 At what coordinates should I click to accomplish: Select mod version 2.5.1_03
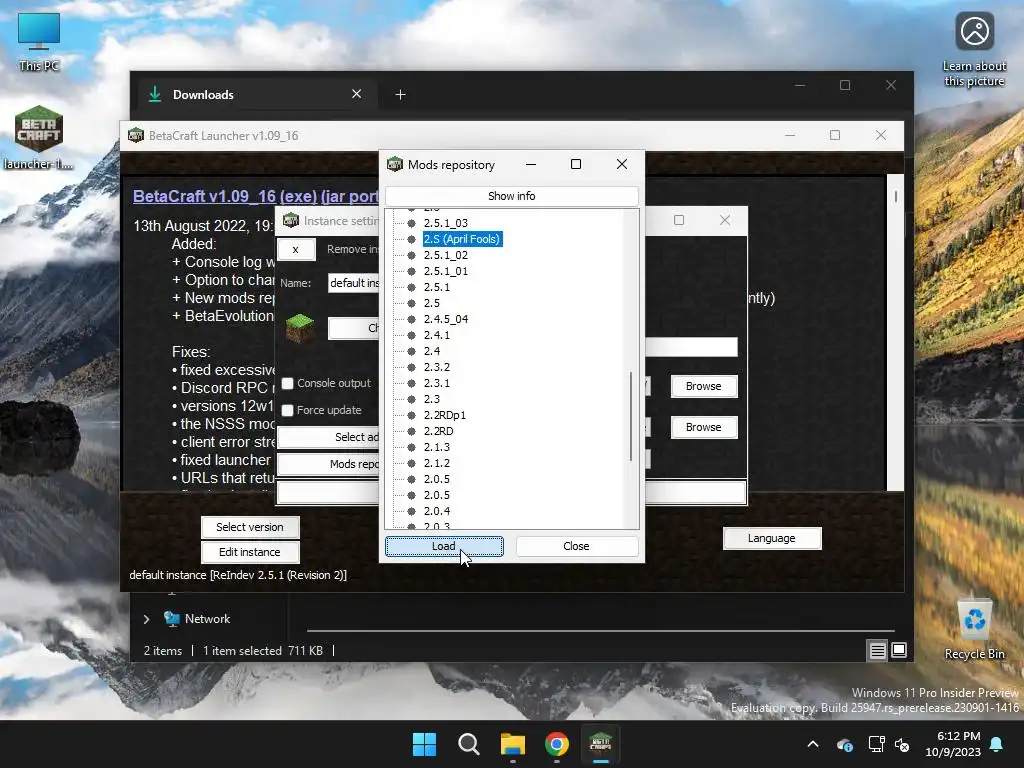pyautogui.click(x=445, y=223)
